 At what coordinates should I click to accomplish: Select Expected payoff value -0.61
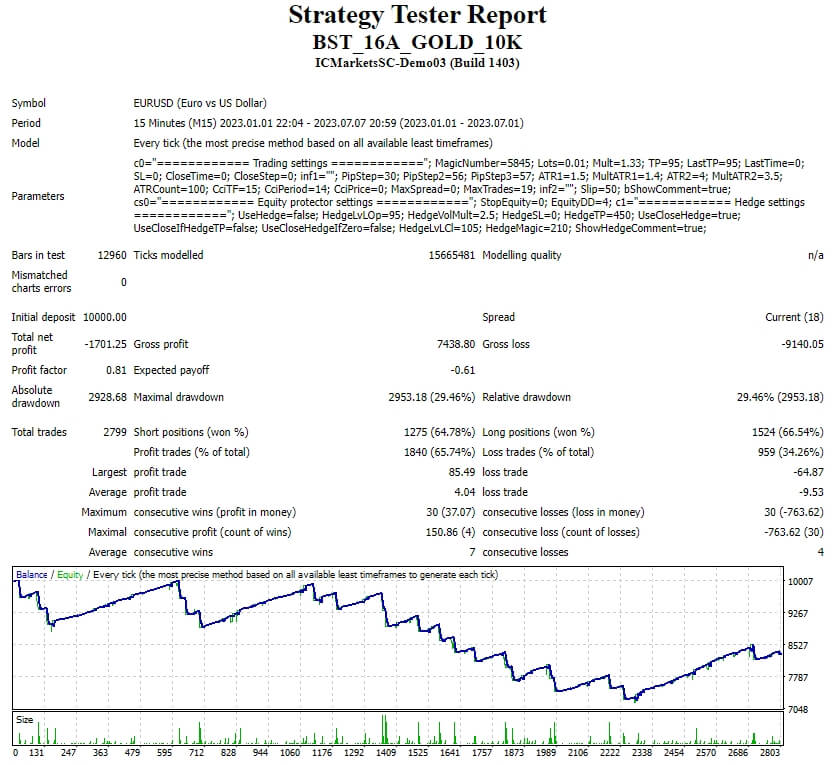[462, 370]
